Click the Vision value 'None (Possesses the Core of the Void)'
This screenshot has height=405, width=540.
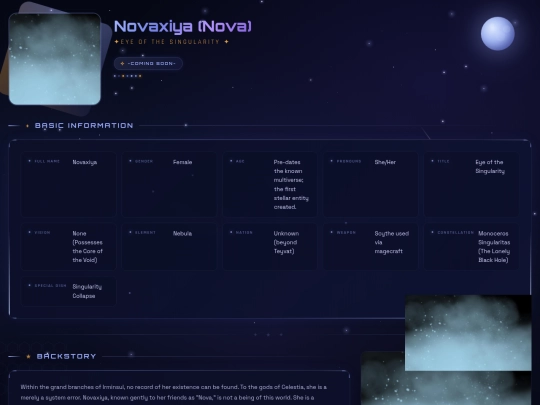[87, 247]
